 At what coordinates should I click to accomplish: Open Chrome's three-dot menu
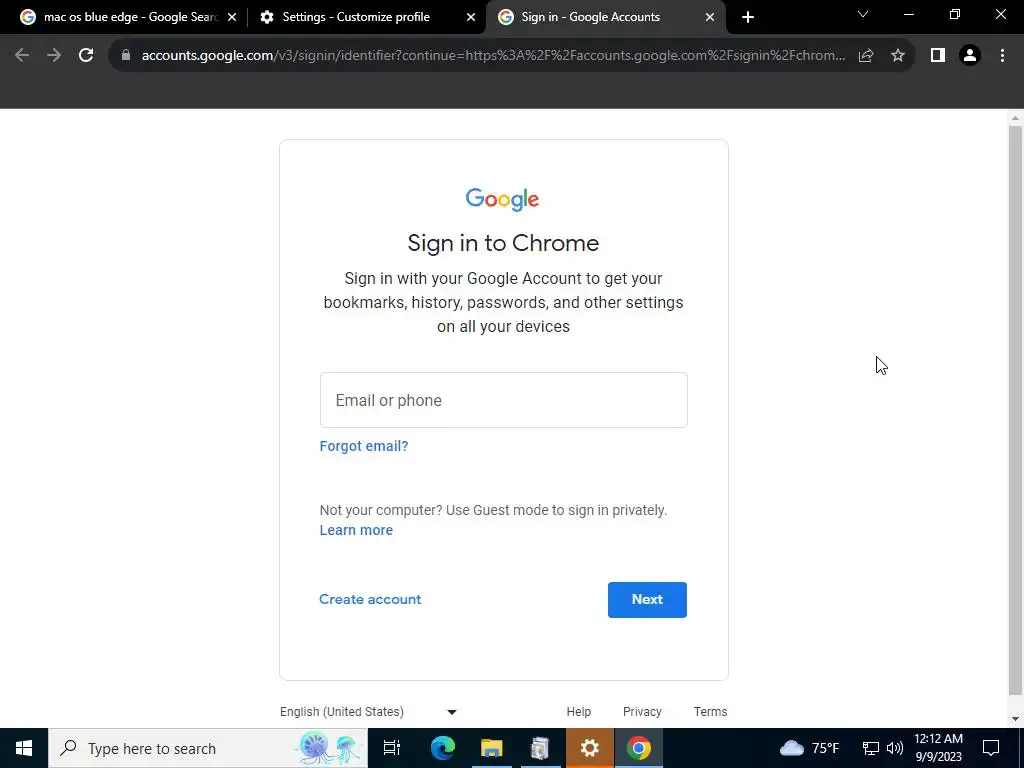point(1002,56)
